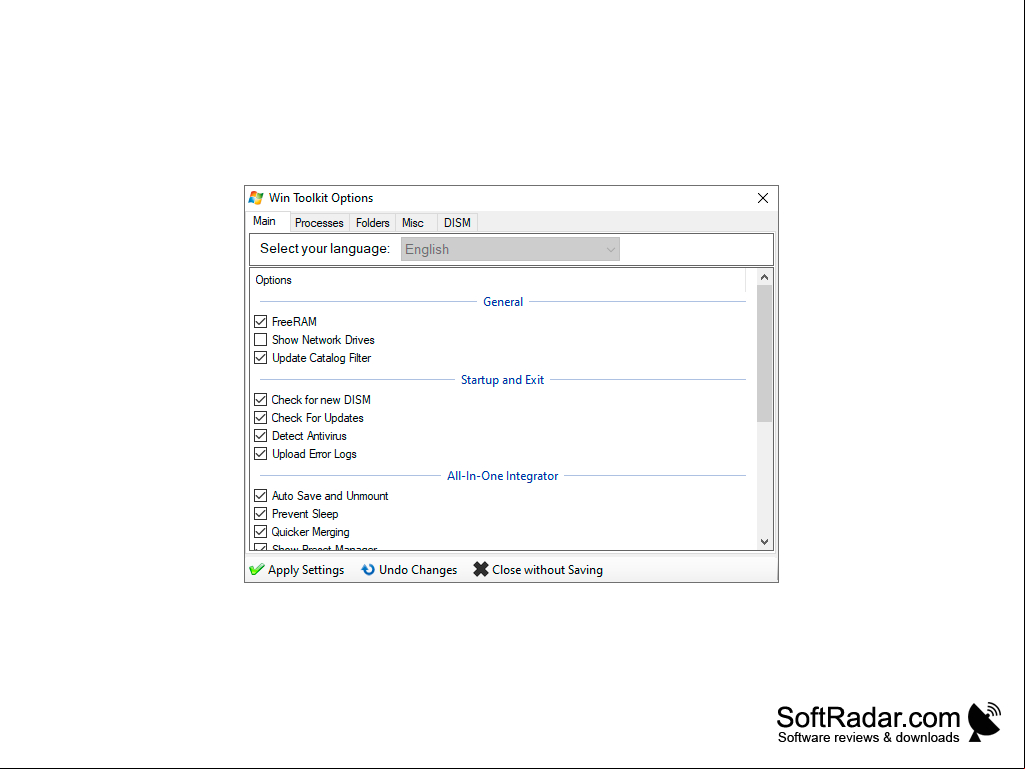
Task: Close the Win Toolkit Options window
Action: point(763,198)
